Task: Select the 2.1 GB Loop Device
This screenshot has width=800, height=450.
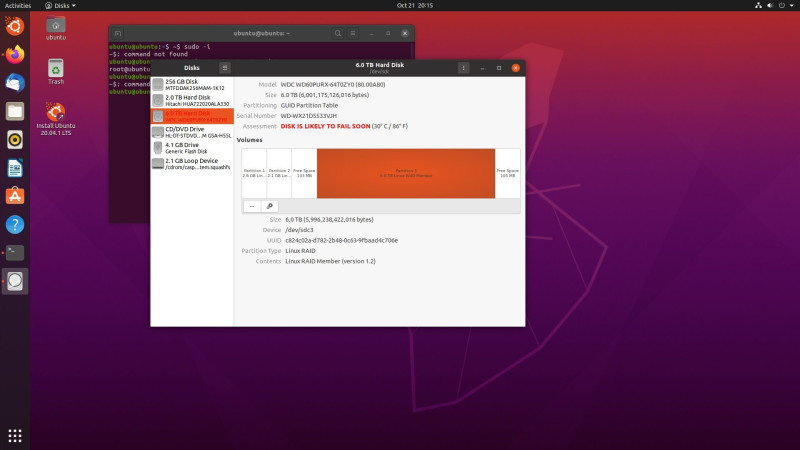Action: coord(192,164)
